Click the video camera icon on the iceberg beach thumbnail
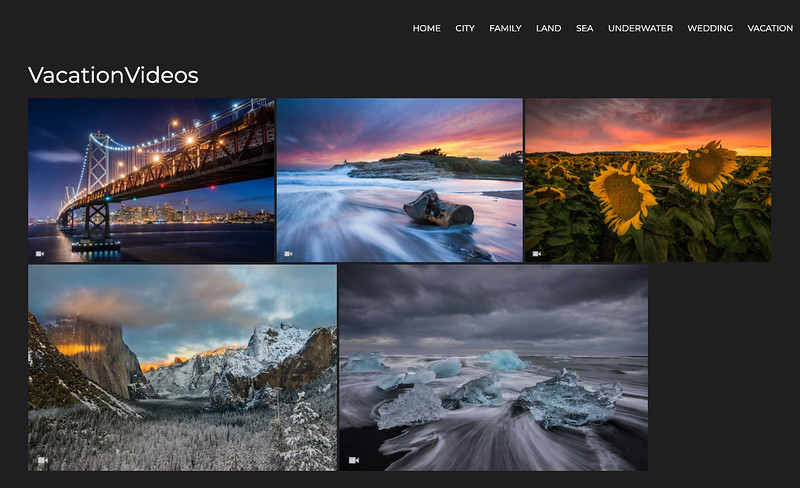 tap(354, 460)
